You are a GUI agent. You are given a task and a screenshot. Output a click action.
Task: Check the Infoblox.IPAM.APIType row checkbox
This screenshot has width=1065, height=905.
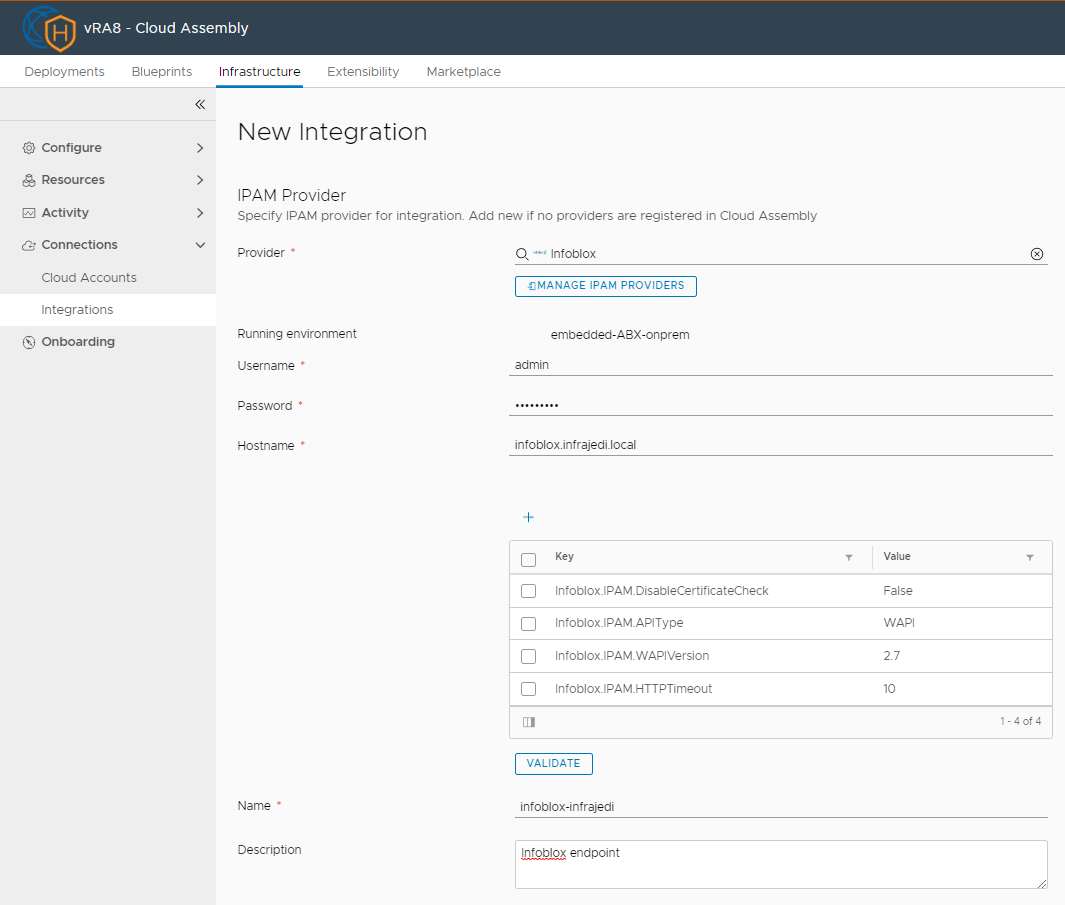point(528,623)
